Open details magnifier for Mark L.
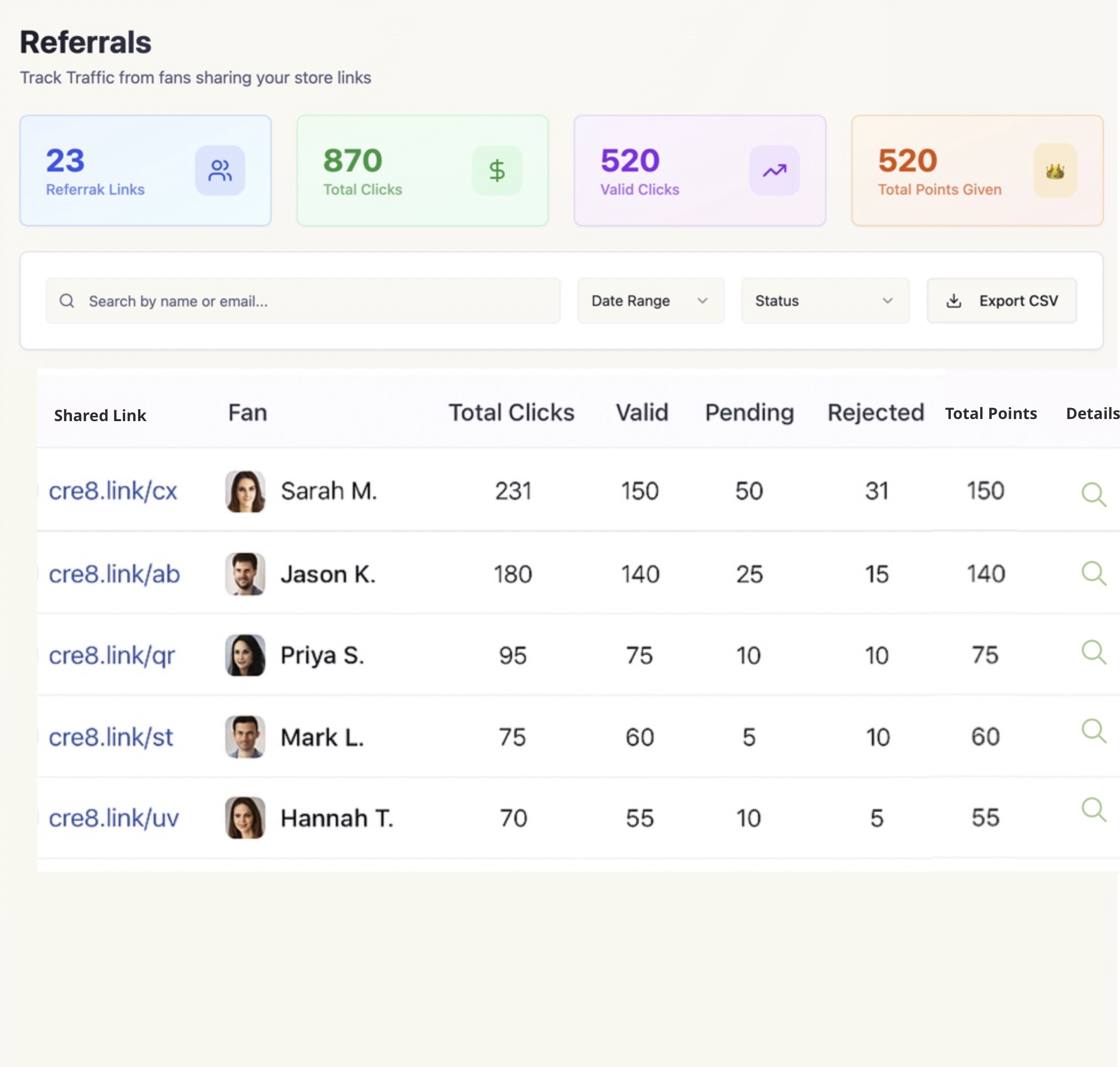 tap(1093, 731)
